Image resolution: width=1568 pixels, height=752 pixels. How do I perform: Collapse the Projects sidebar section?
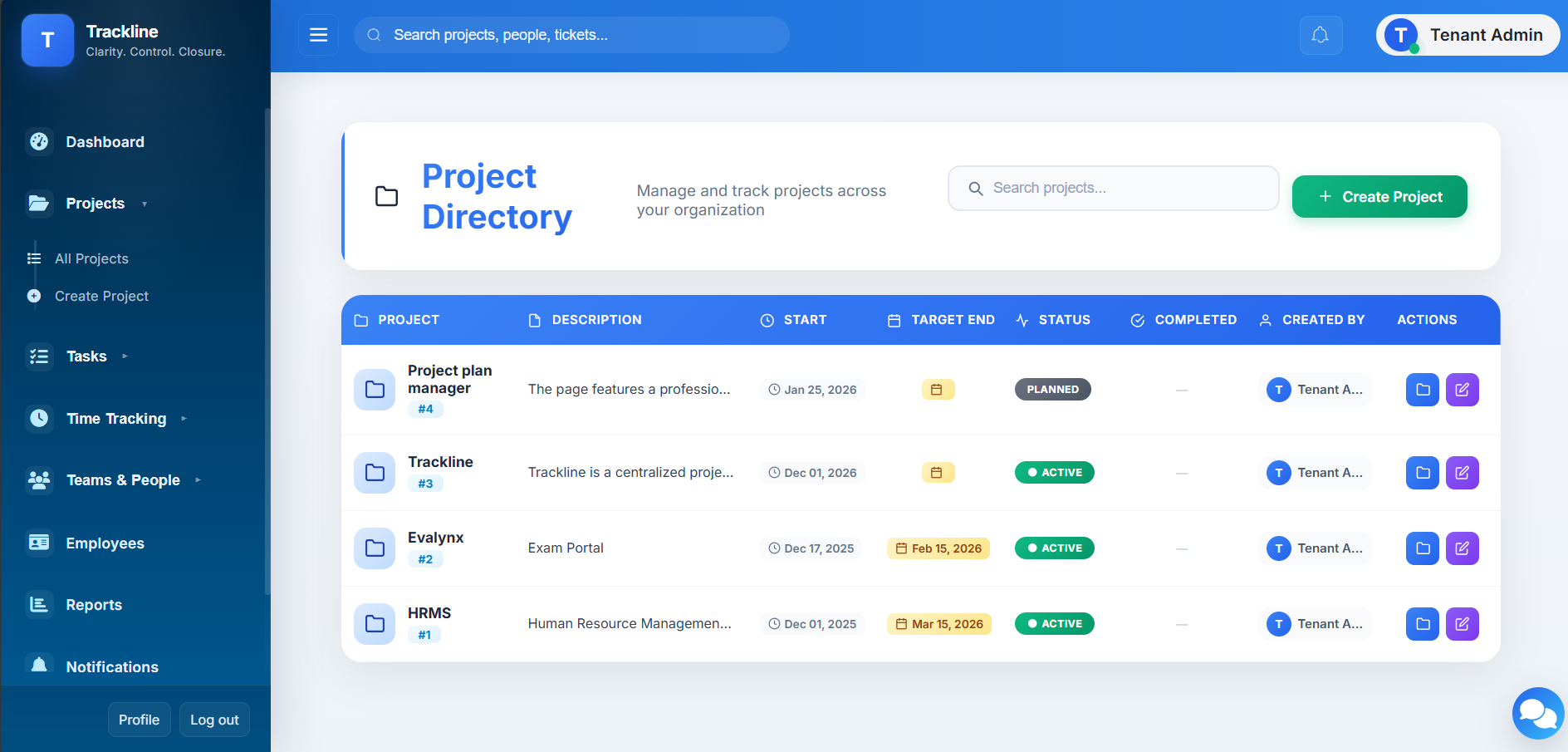click(96, 204)
